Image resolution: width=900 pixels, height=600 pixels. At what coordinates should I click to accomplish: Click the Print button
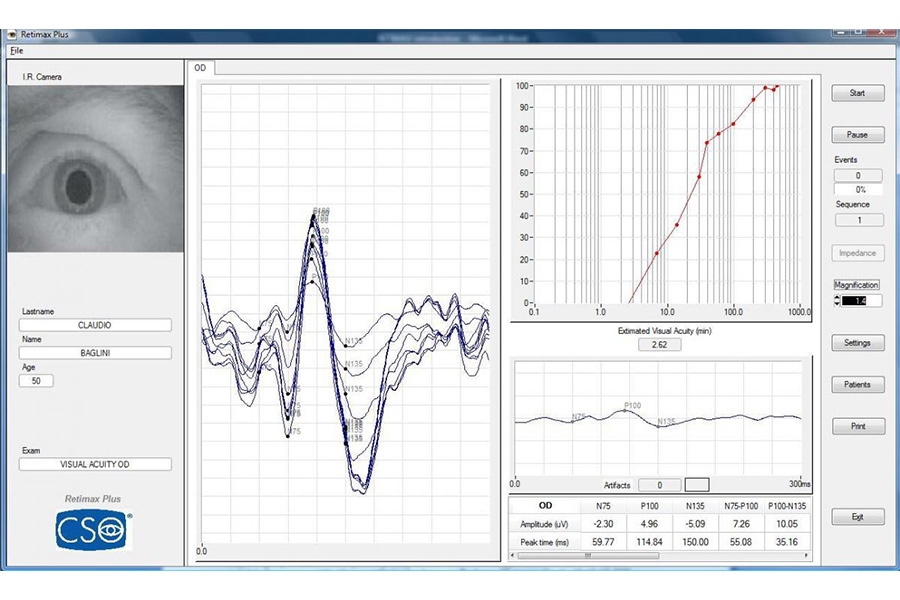[858, 426]
